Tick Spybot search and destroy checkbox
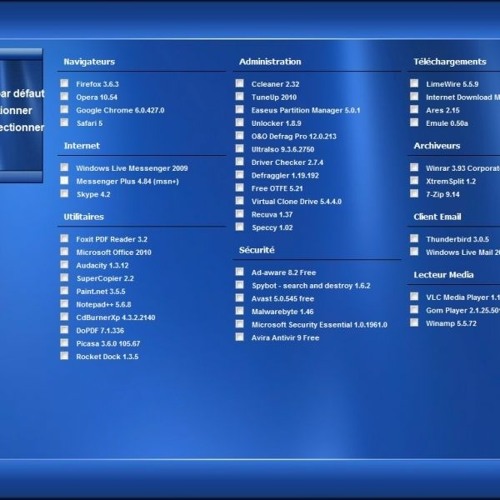Image resolution: width=500 pixels, height=500 pixels. coord(240,285)
